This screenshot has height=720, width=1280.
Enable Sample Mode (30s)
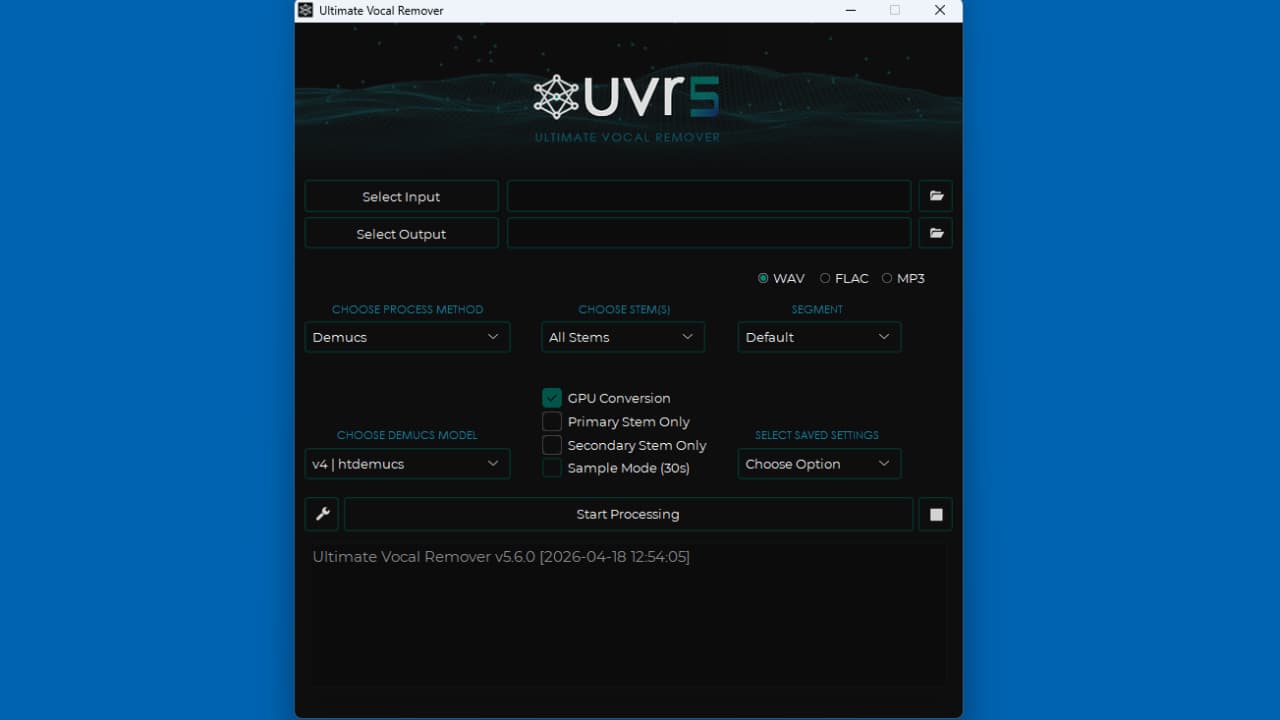point(551,468)
